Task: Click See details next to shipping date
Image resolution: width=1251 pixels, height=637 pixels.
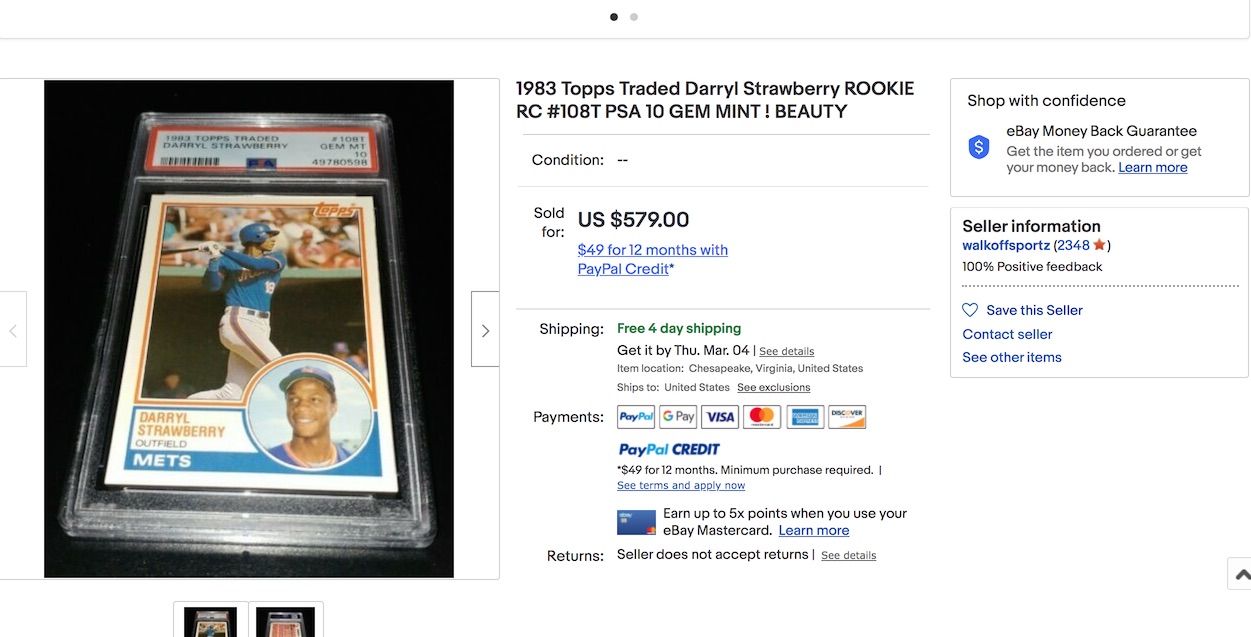Action: [786, 352]
